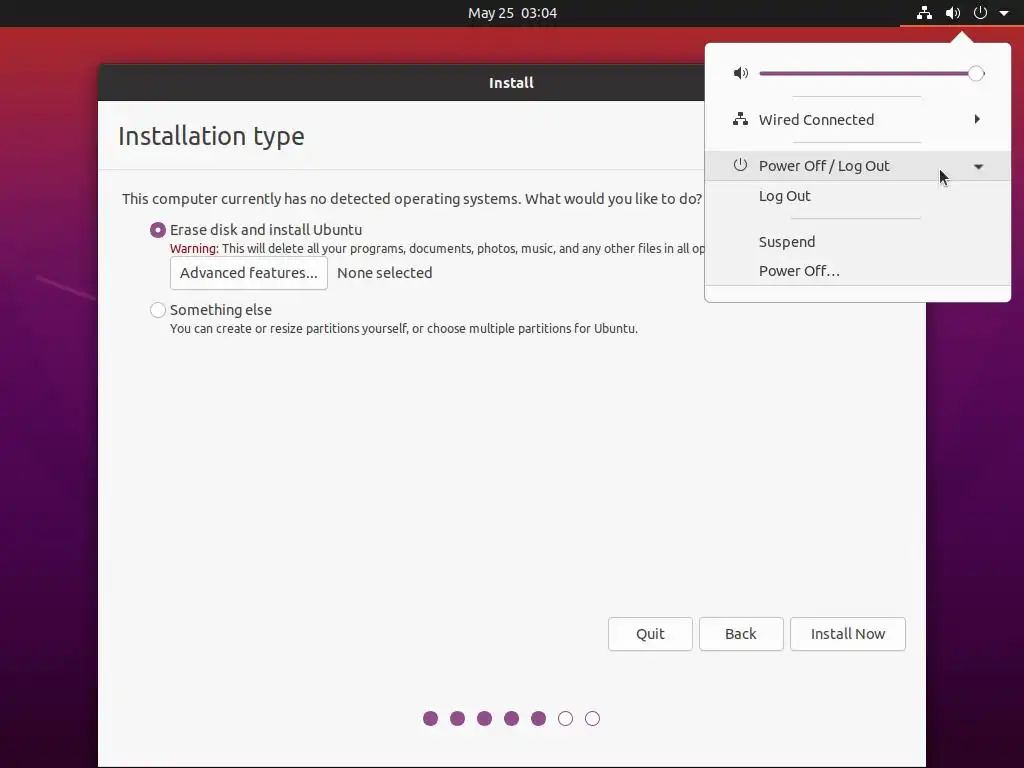The image size is (1024, 768).
Task: Click the wired network icon in the system menu
Action: click(740, 120)
